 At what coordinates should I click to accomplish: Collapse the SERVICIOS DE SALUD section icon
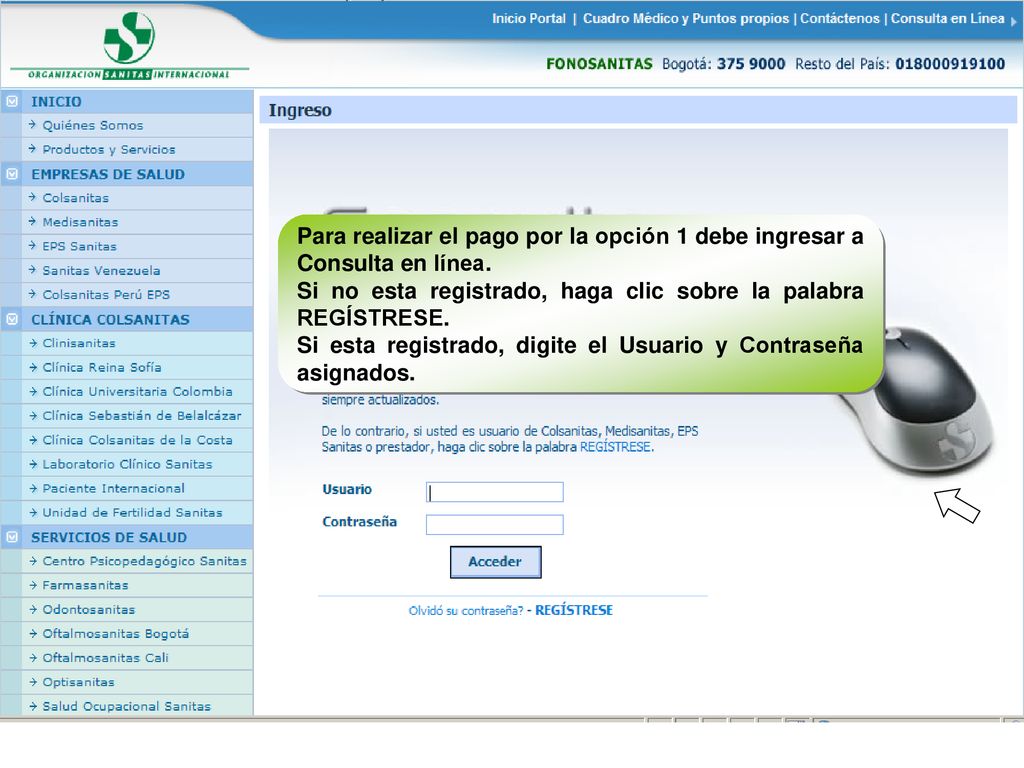(12, 537)
